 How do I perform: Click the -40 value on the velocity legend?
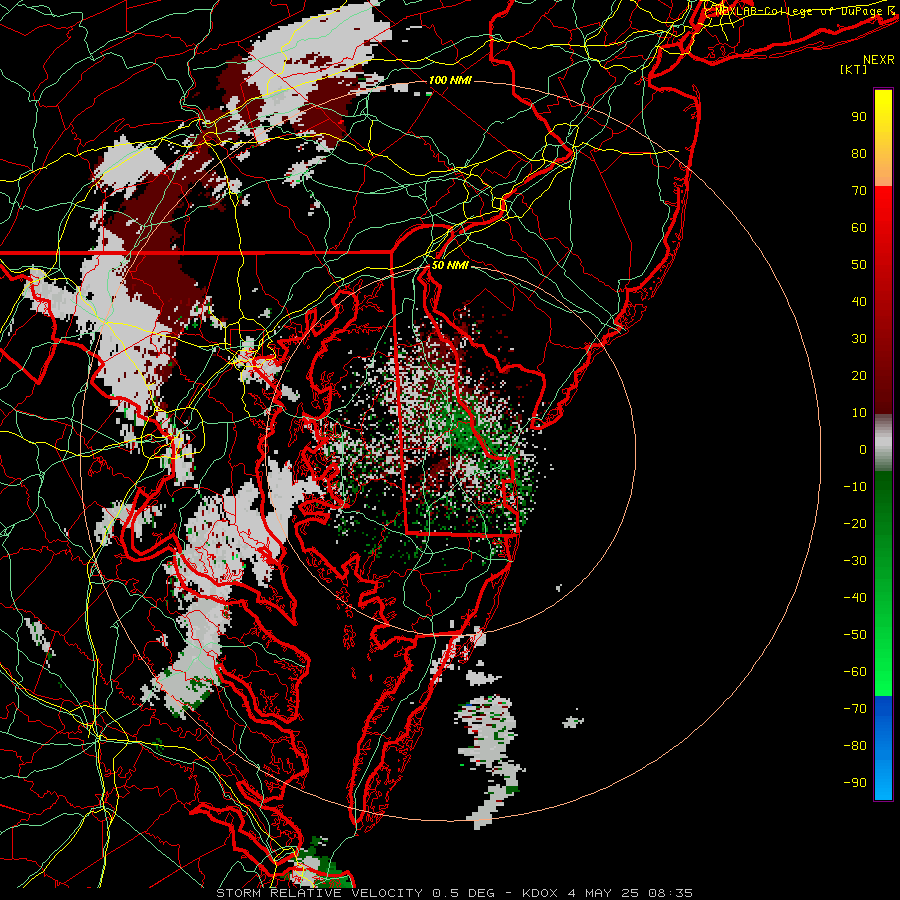[x=855, y=598]
